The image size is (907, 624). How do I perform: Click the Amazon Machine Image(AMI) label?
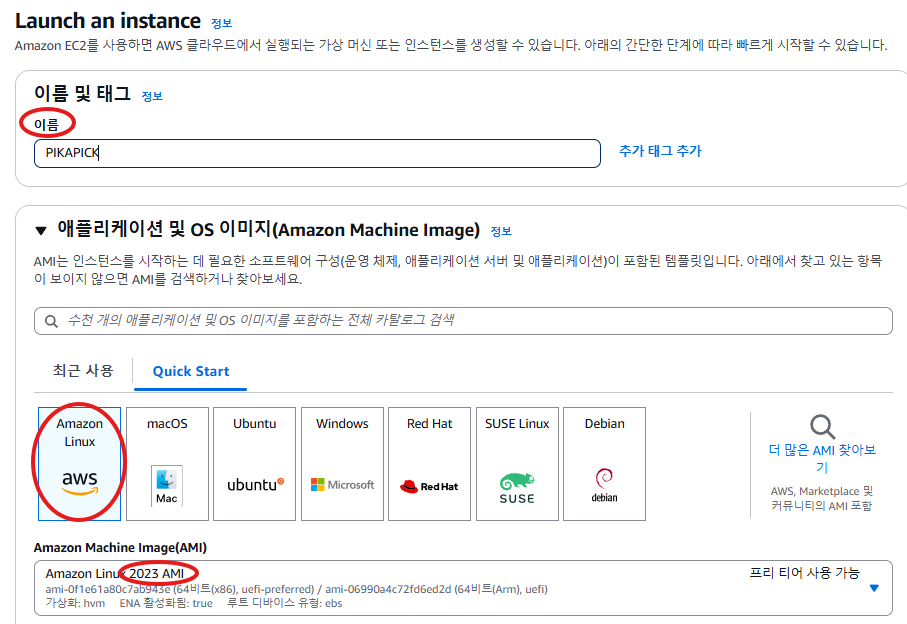120,547
